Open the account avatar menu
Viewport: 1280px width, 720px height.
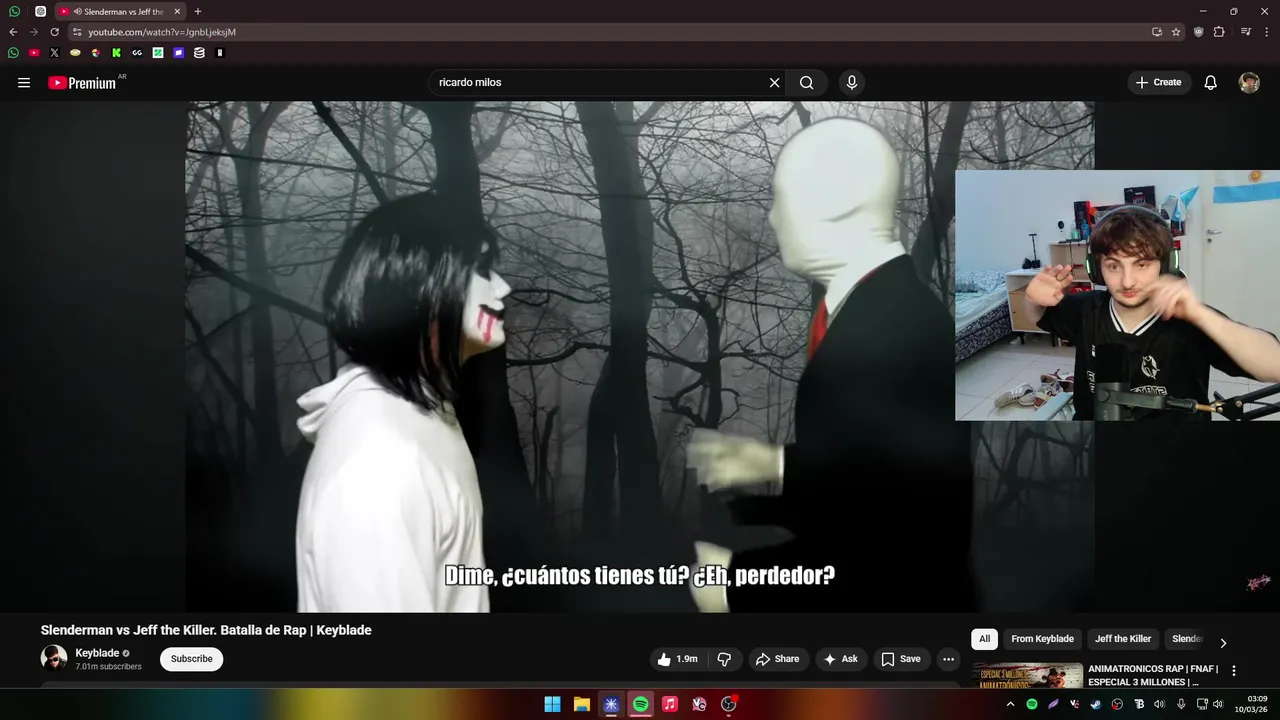[1249, 83]
